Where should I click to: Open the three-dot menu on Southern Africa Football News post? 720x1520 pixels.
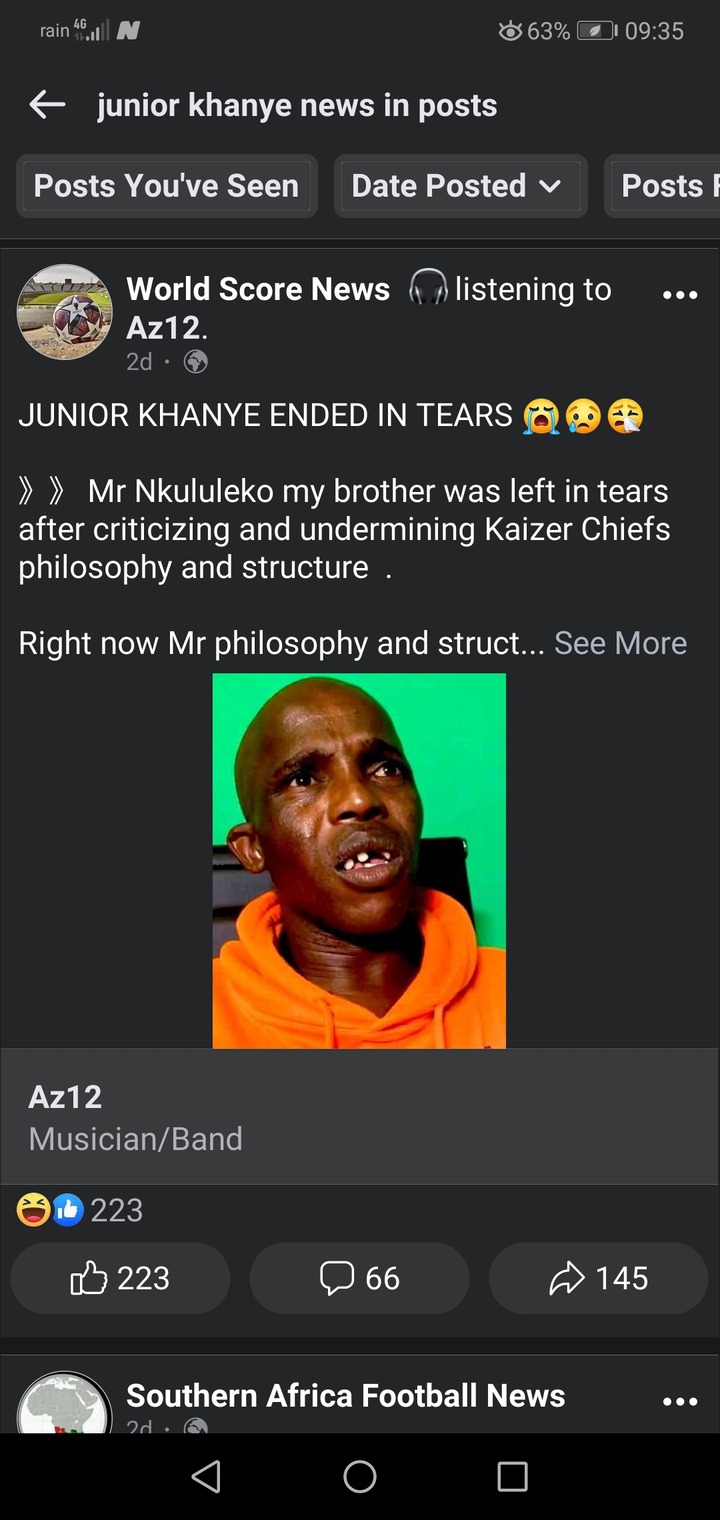point(680,1402)
